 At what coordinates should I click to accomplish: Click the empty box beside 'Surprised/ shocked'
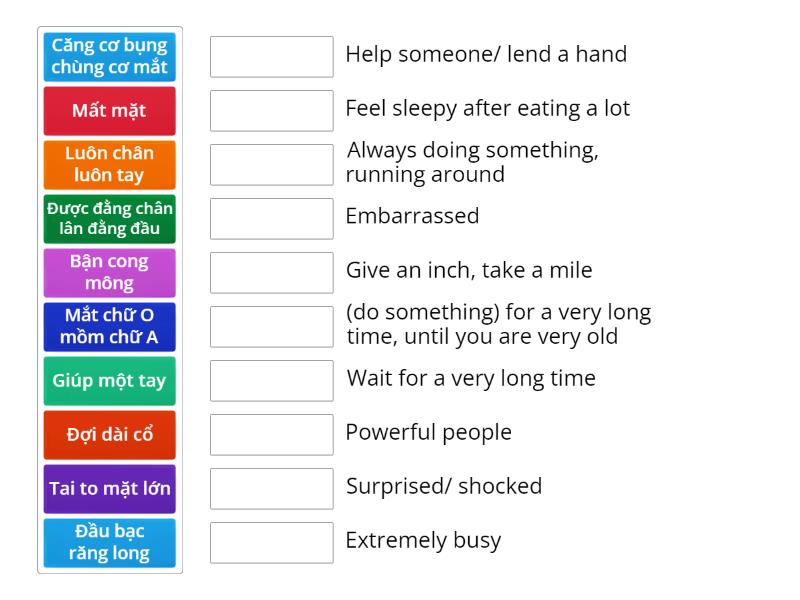coord(272,489)
